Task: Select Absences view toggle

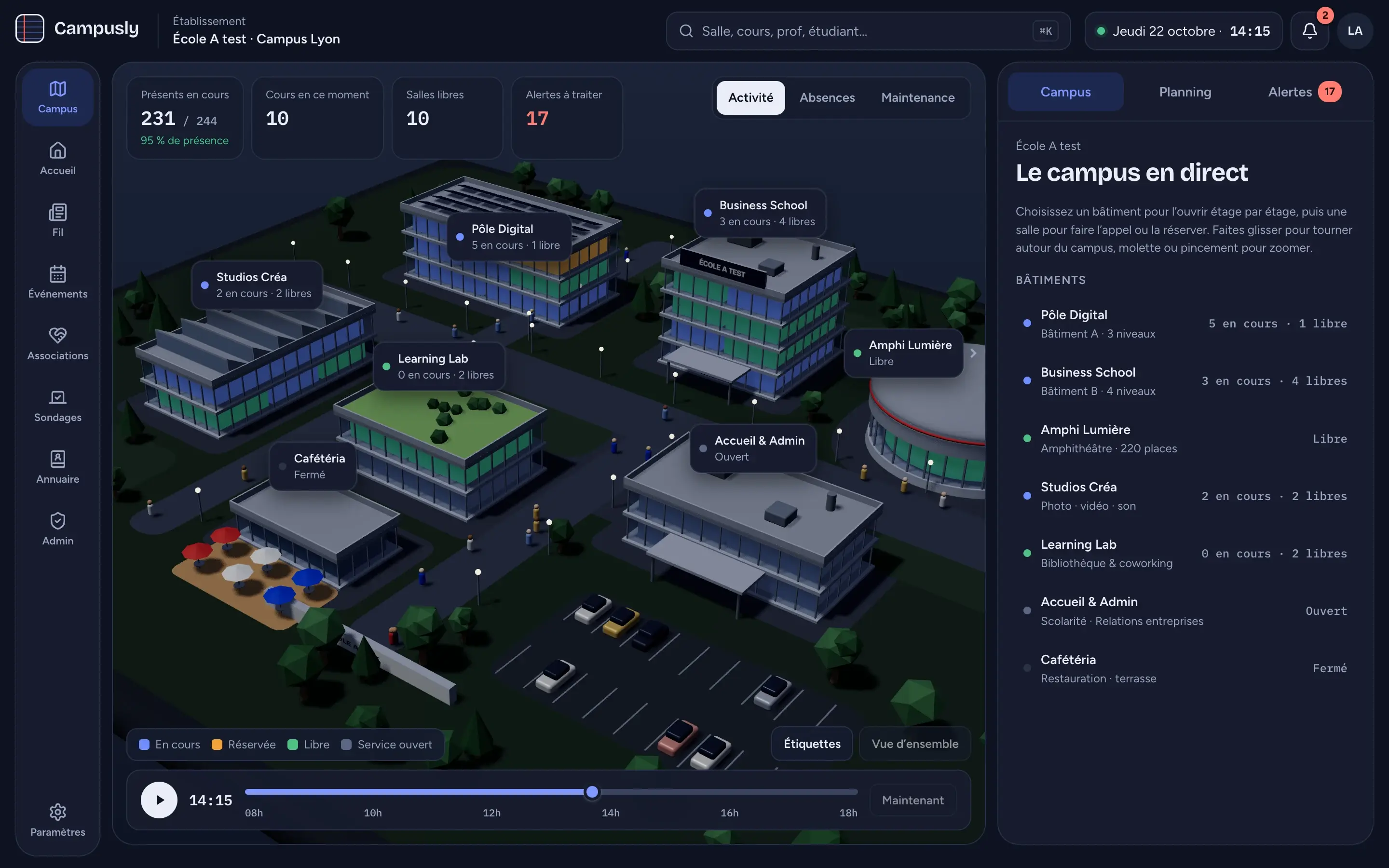Action: click(x=827, y=97)
